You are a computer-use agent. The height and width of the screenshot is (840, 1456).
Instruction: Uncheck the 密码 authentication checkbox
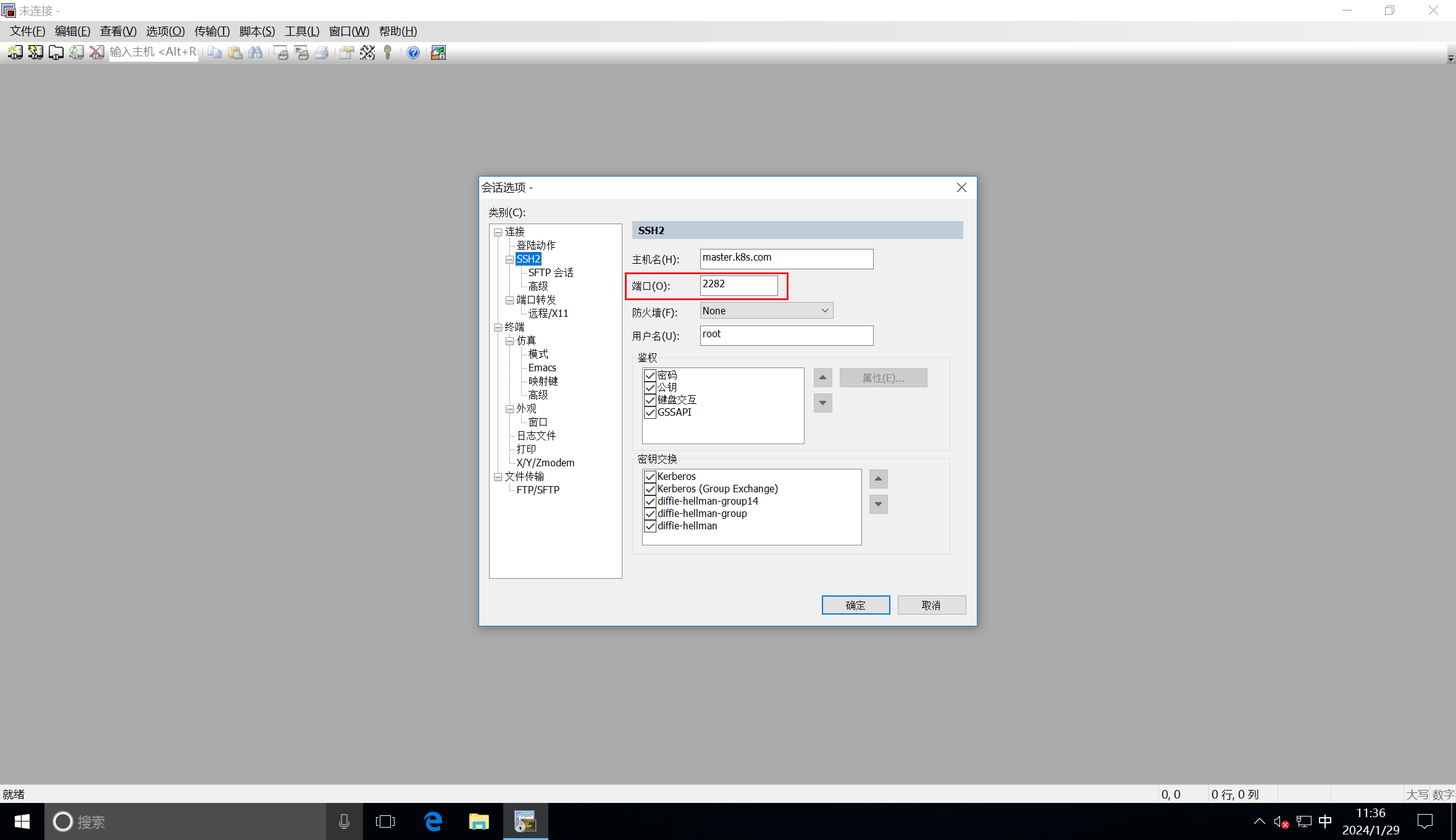[x=650, y=375]
